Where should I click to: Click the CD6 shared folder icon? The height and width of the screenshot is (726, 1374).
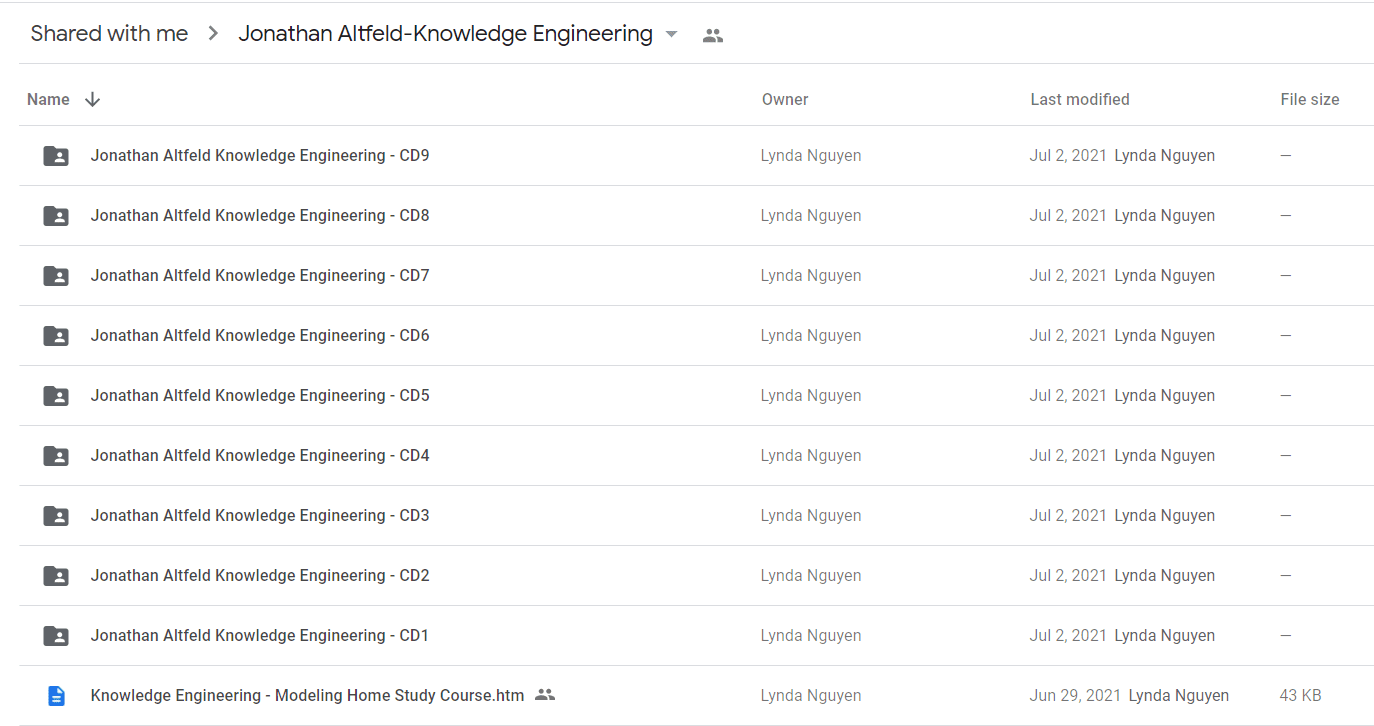click(x=56, y=336)
